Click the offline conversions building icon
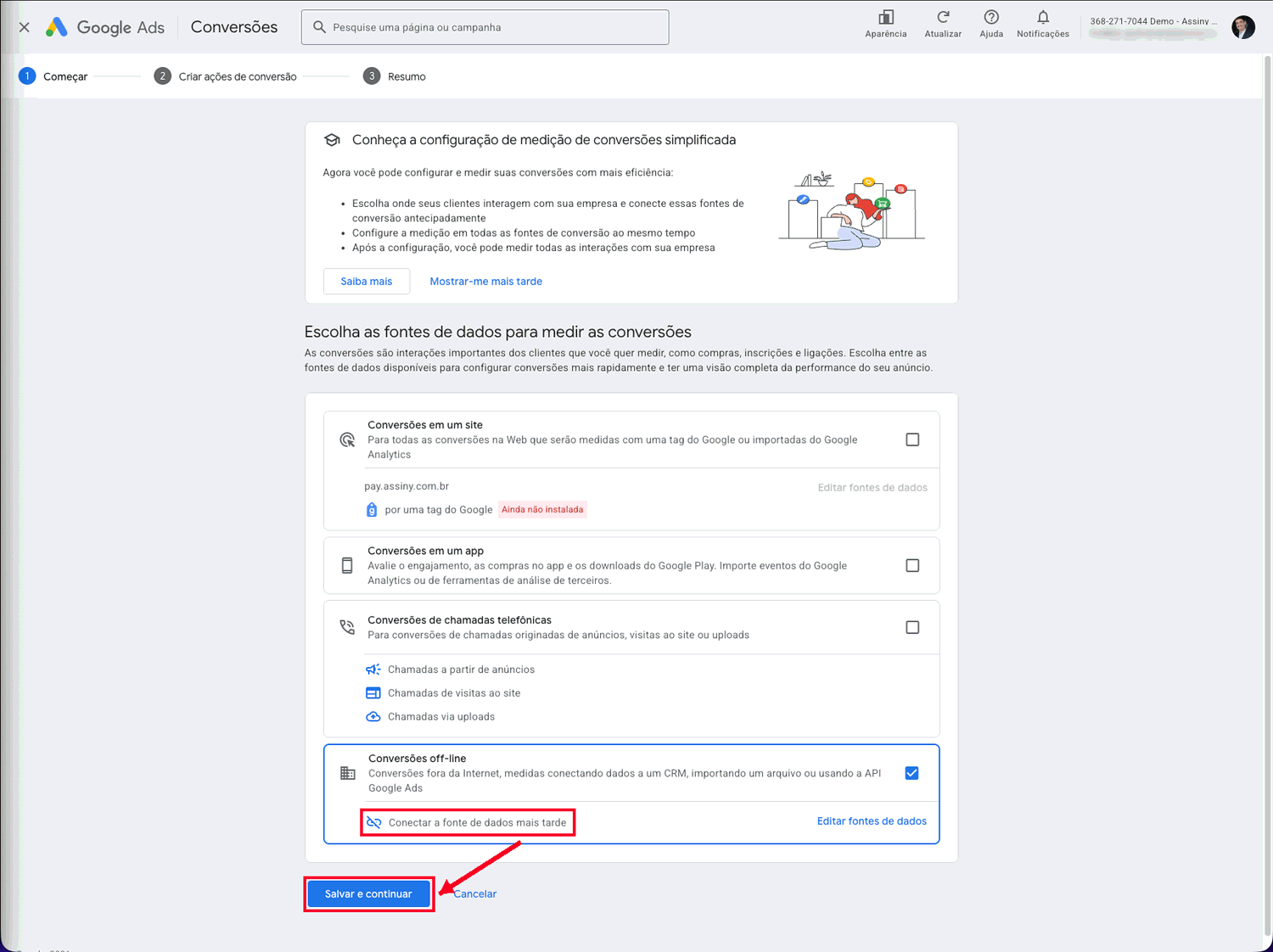1273x952 pixels. (x=348, y=773)
